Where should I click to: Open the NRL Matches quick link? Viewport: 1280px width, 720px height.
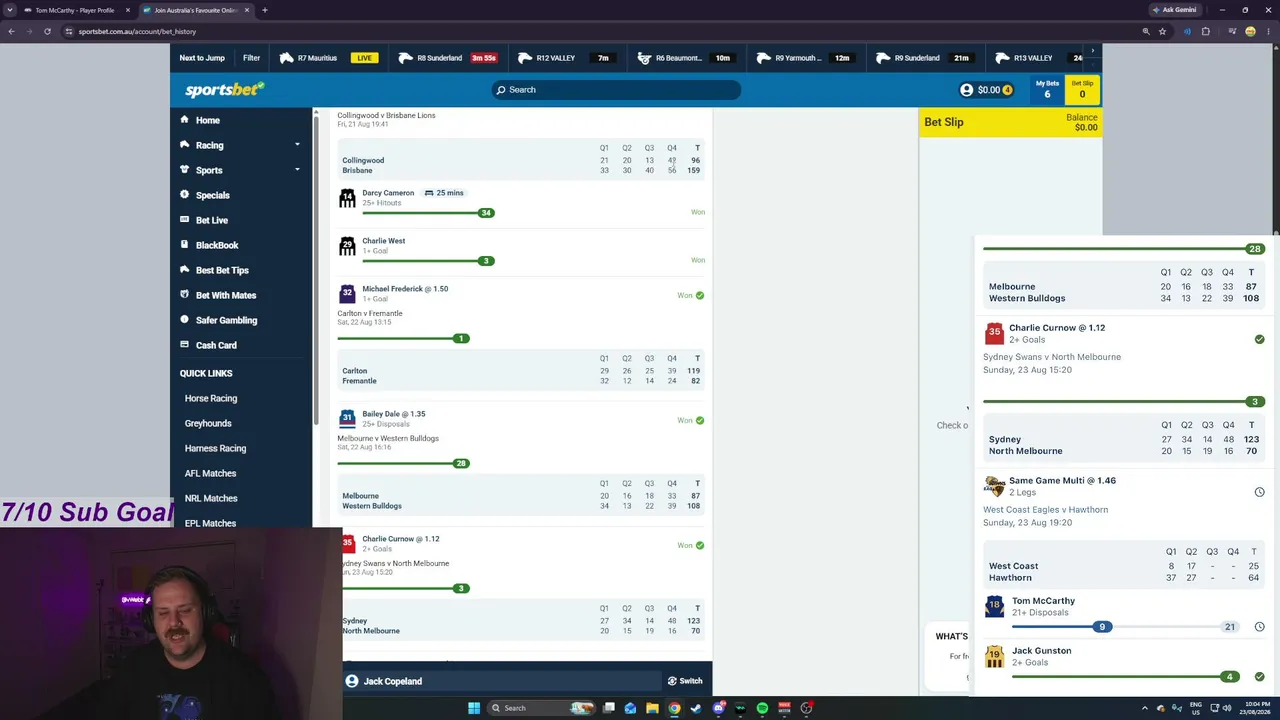(x=211, y=498)
